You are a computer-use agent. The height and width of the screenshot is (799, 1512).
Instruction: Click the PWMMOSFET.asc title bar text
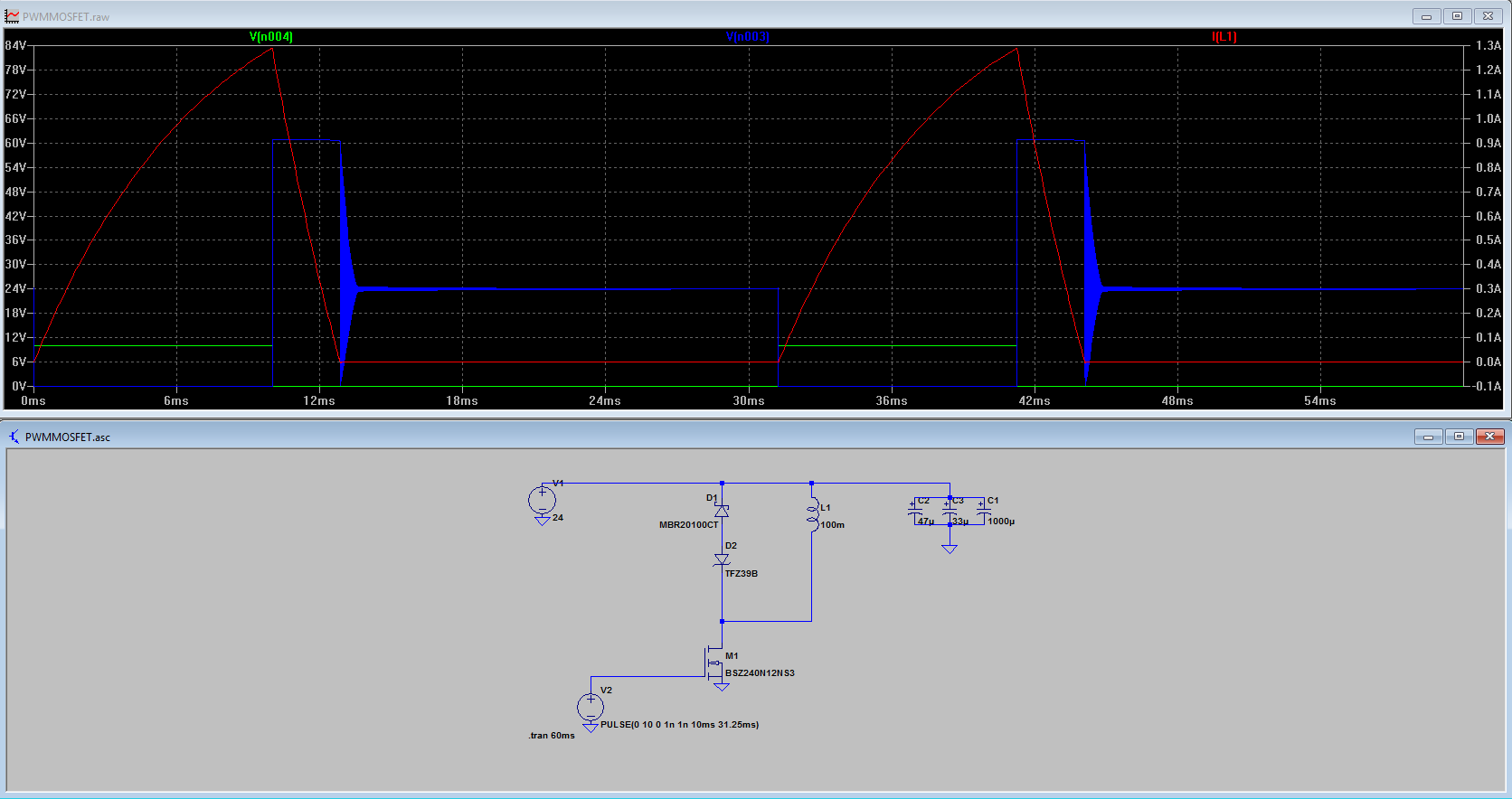click(x=68, y=437)
